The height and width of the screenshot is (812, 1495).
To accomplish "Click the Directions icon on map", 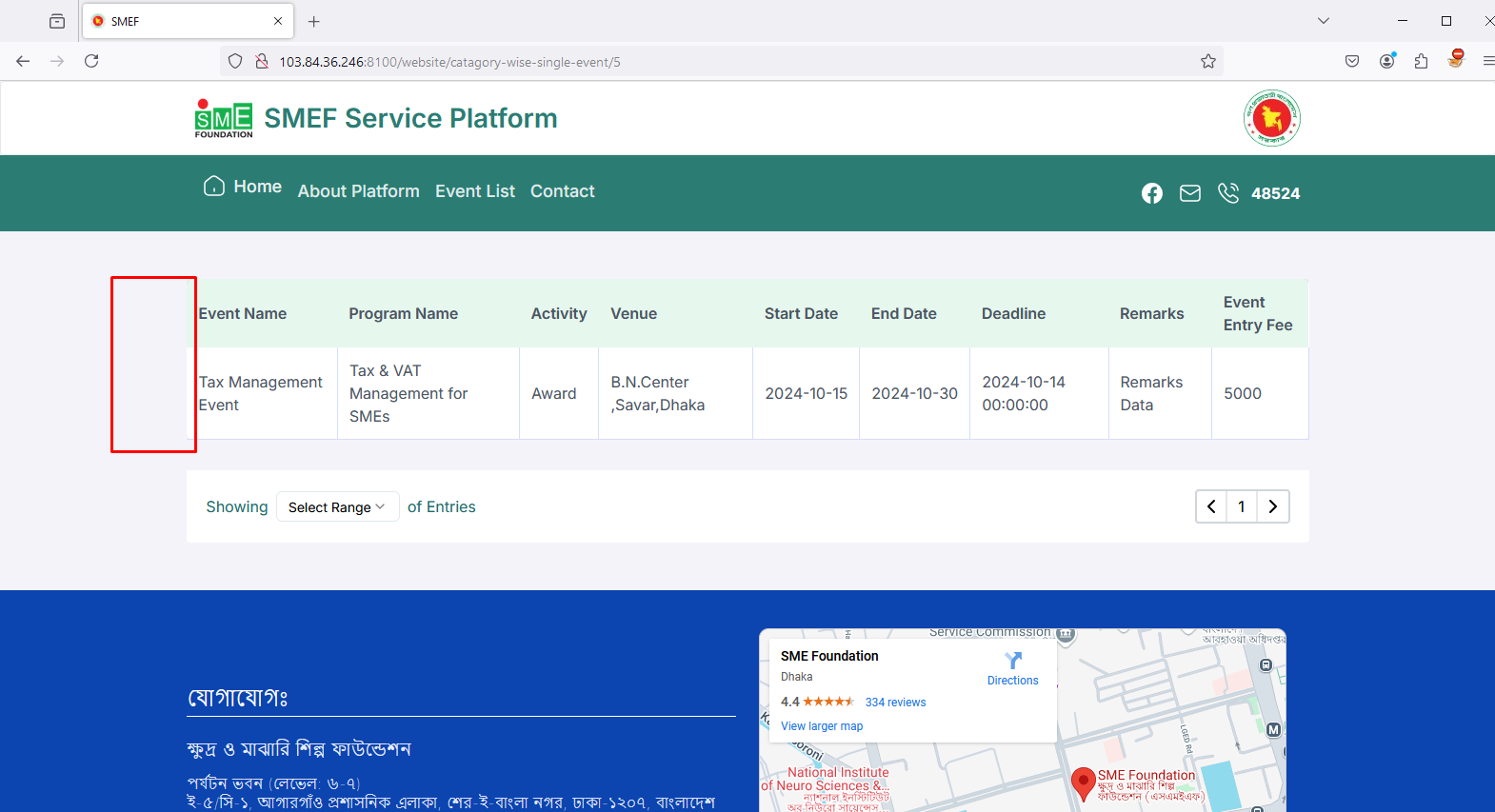I will point(1013,661).
